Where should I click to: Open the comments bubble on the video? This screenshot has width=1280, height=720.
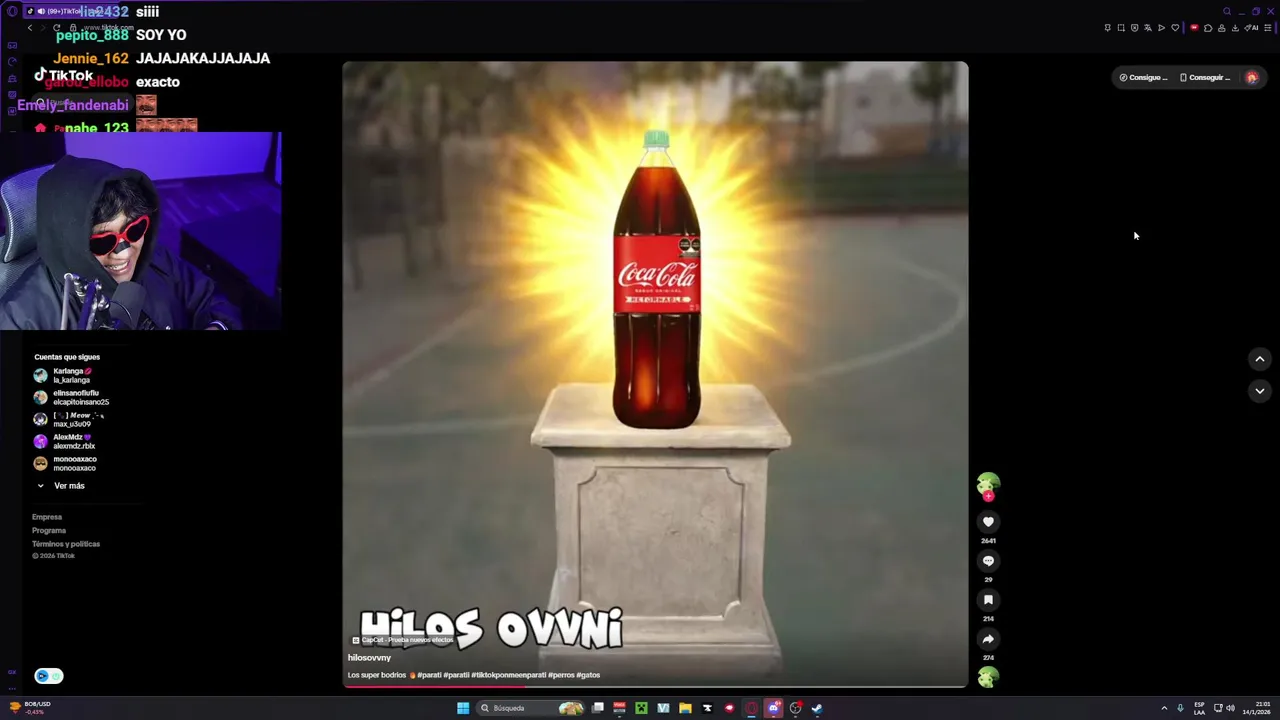[988, 561]
